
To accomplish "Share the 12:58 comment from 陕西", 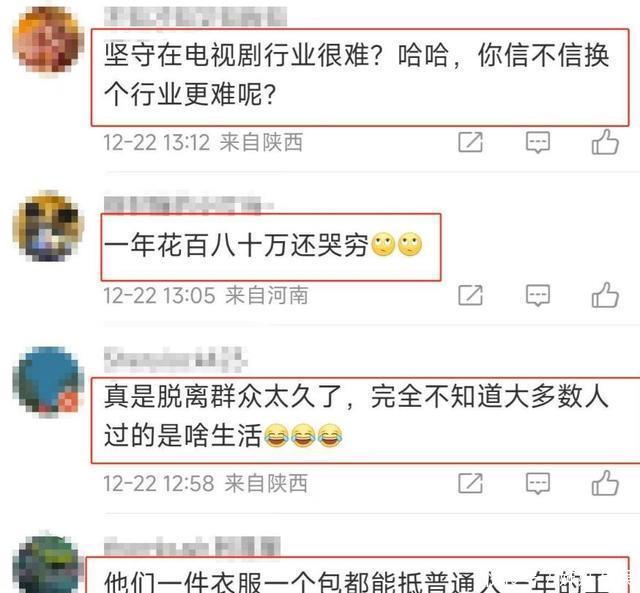I will click(x=470, y=483).
